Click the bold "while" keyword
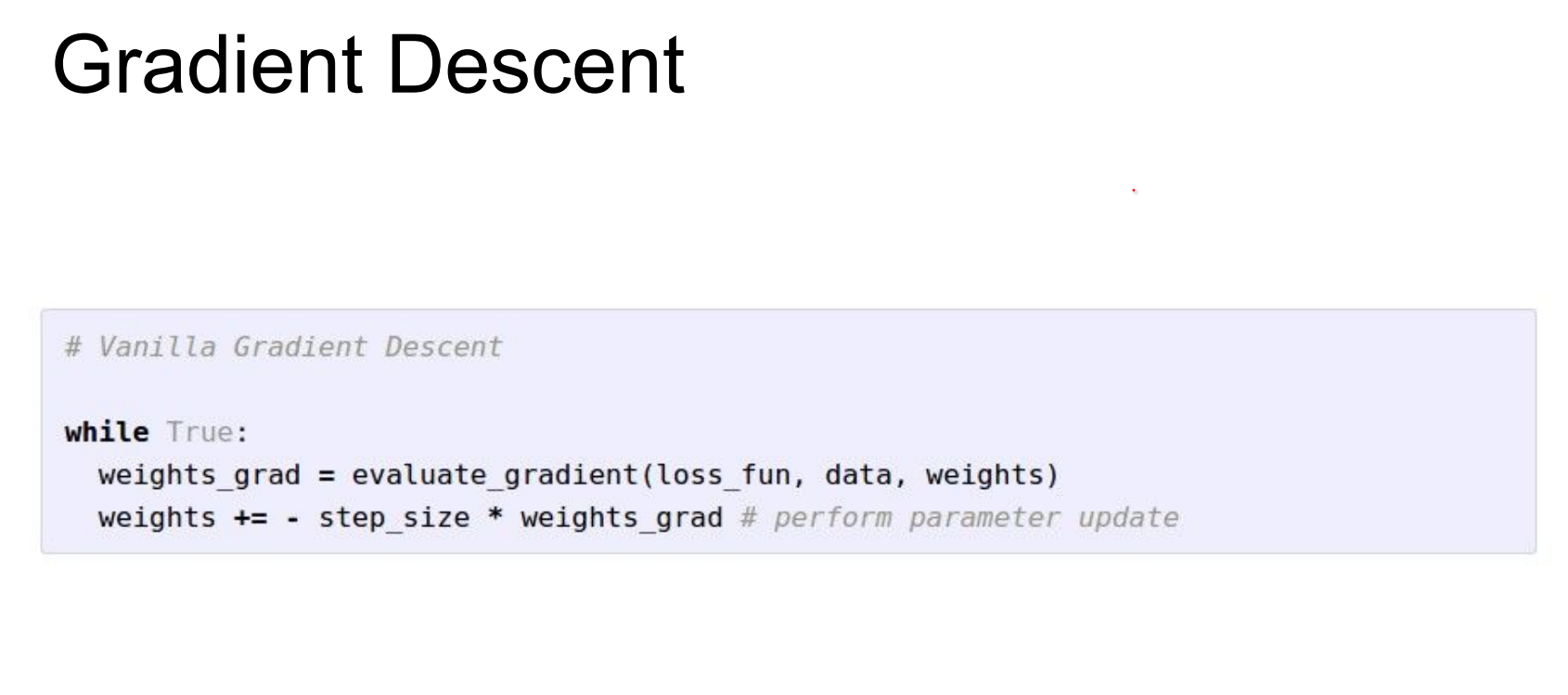The width and height of the screenshot is (1568, 695). click(107, 432)
